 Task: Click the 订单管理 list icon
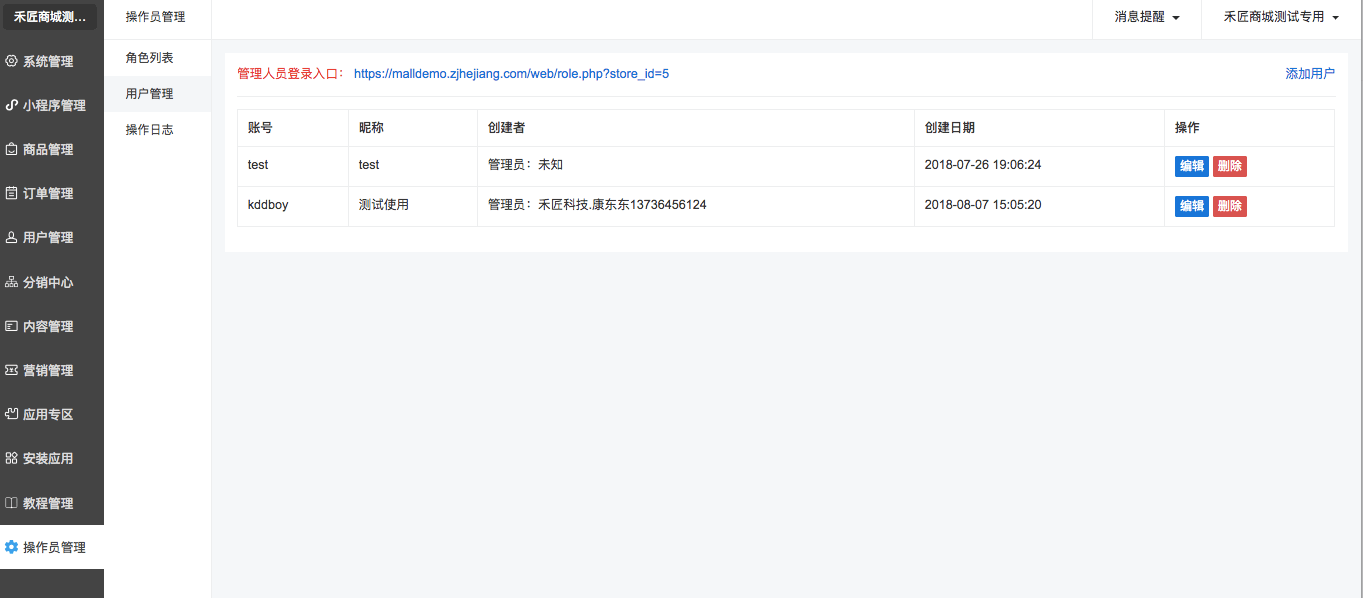[12, 193]
